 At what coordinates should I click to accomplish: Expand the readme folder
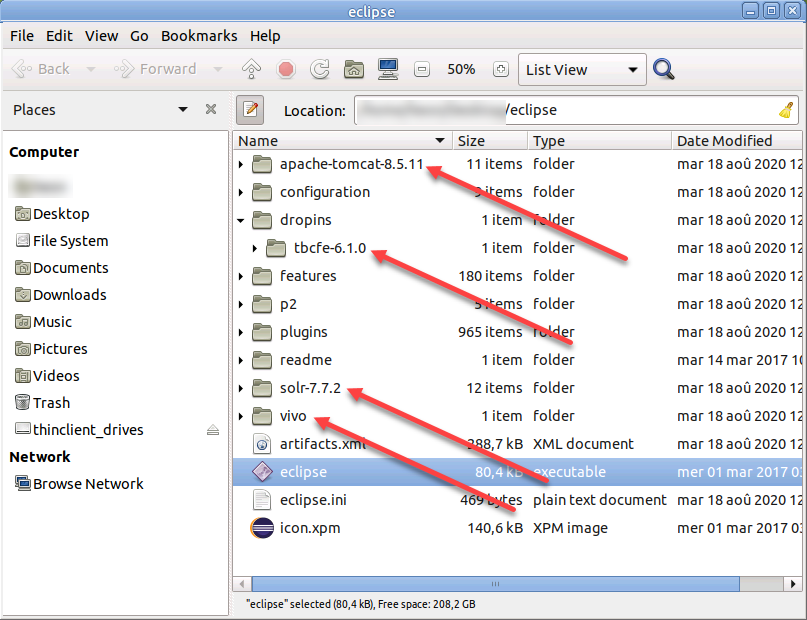(241, 360)
